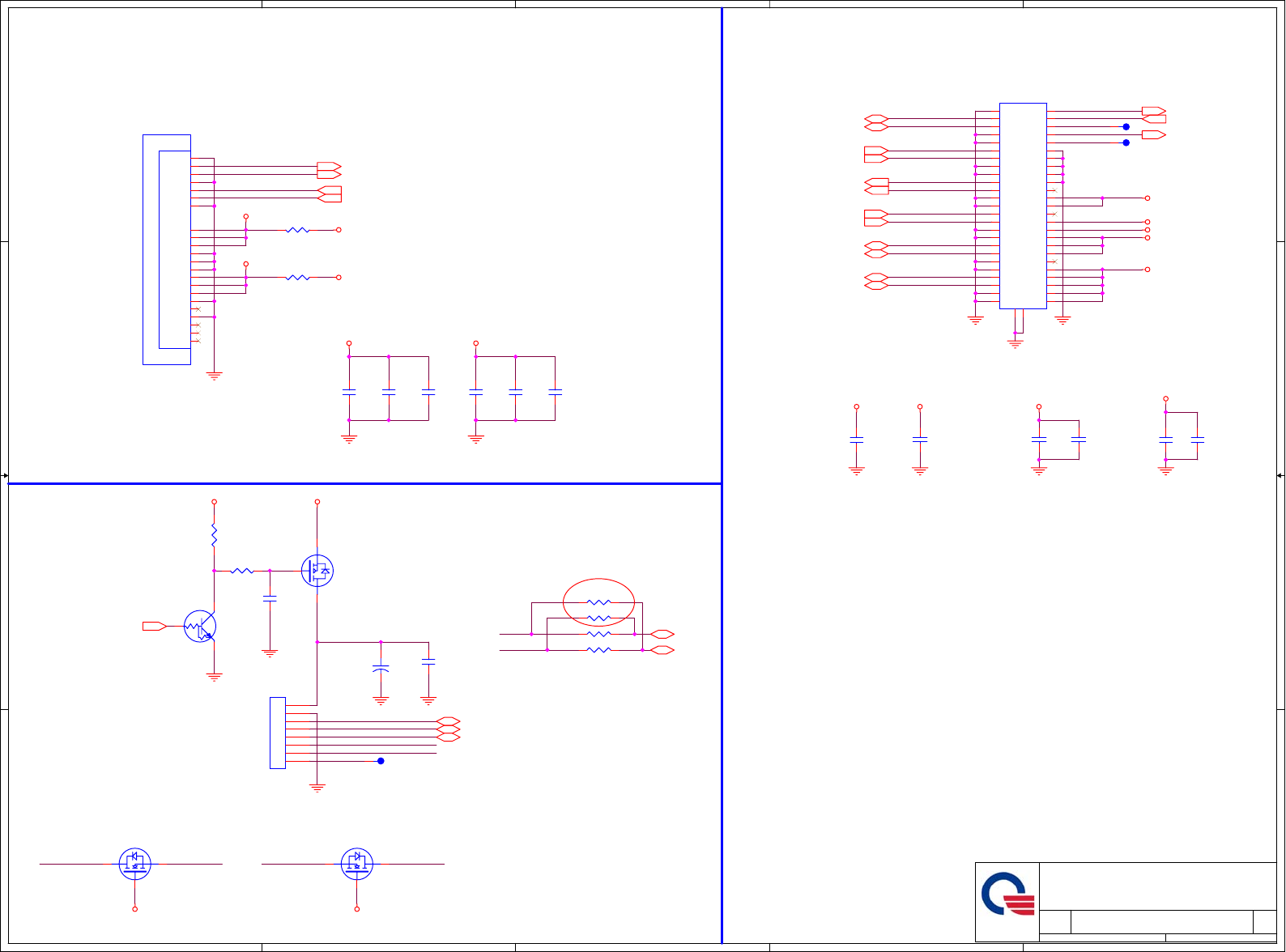Click the bottom-middle MOSFET symbol

[x=356, y=864]
